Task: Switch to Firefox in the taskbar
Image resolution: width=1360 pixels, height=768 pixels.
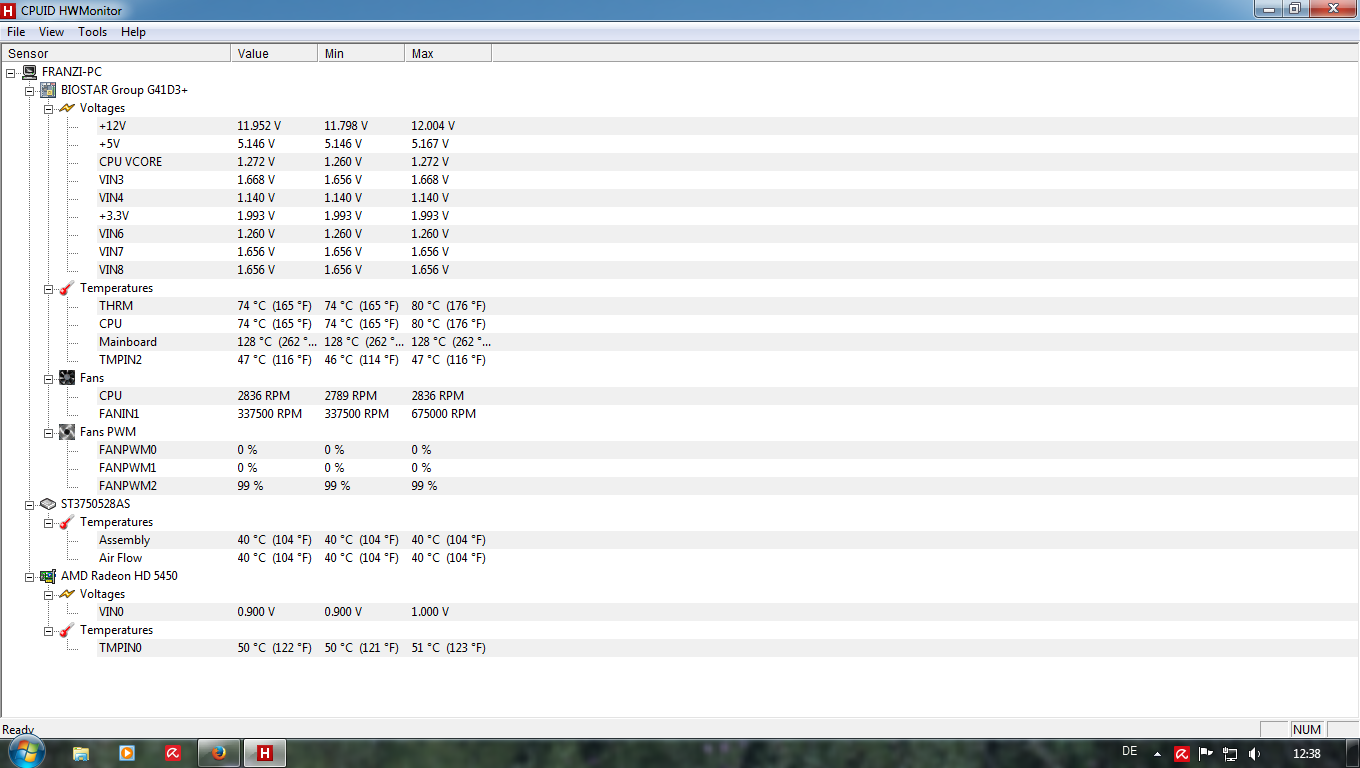Action: click(219, 753)
